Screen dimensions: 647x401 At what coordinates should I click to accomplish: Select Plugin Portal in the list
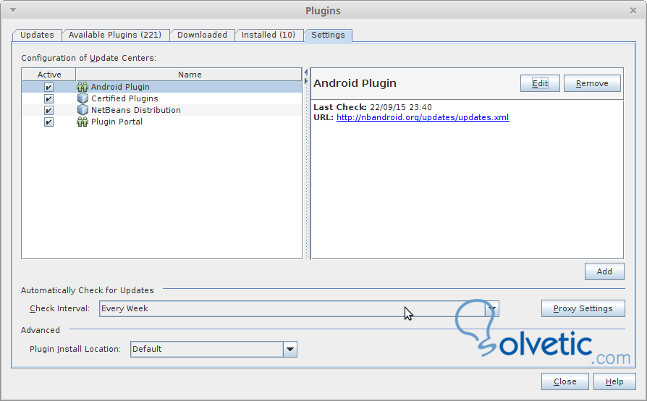[x=117, y=122]
